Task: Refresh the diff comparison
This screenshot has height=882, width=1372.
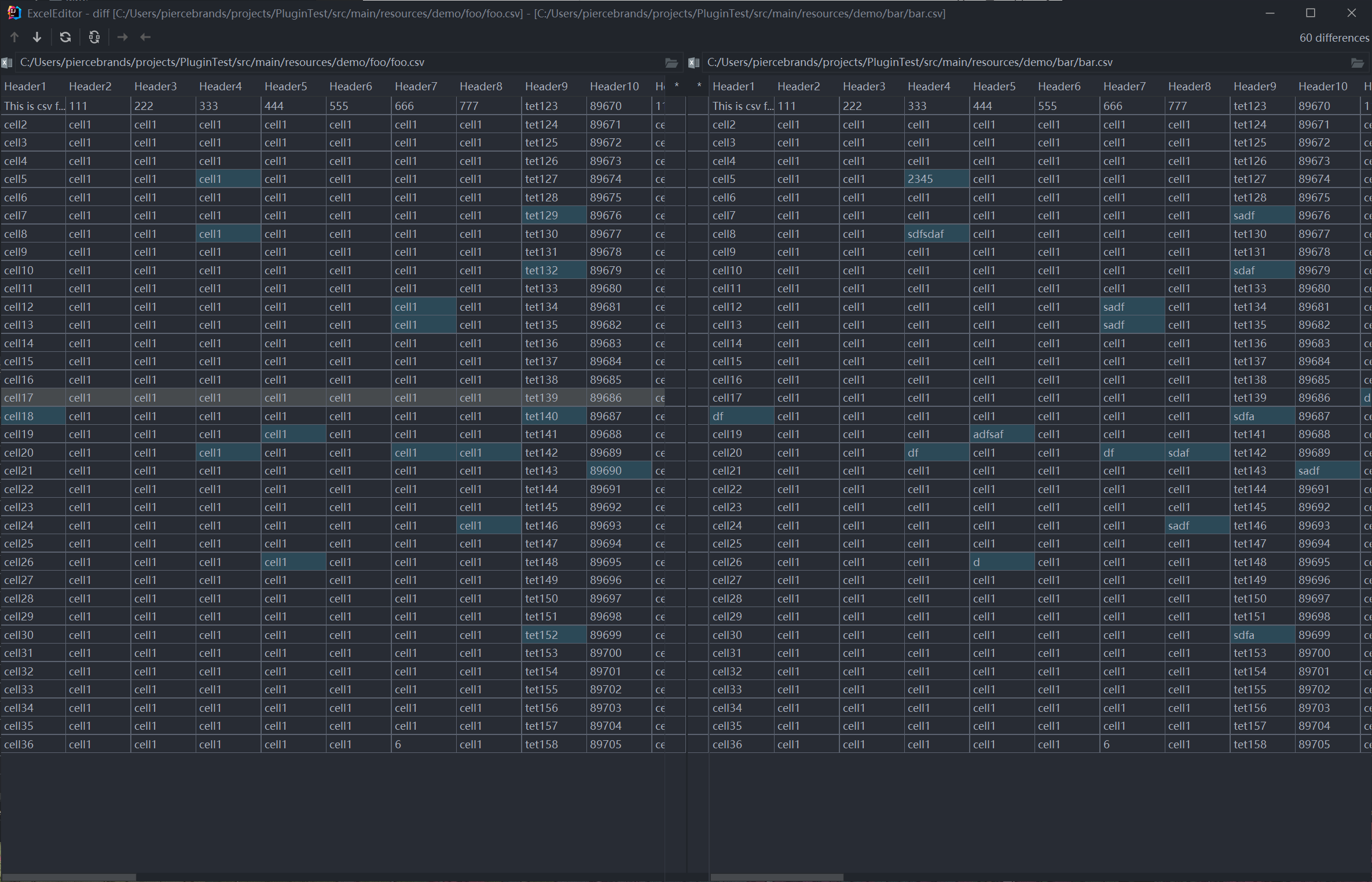Action: 65,38
